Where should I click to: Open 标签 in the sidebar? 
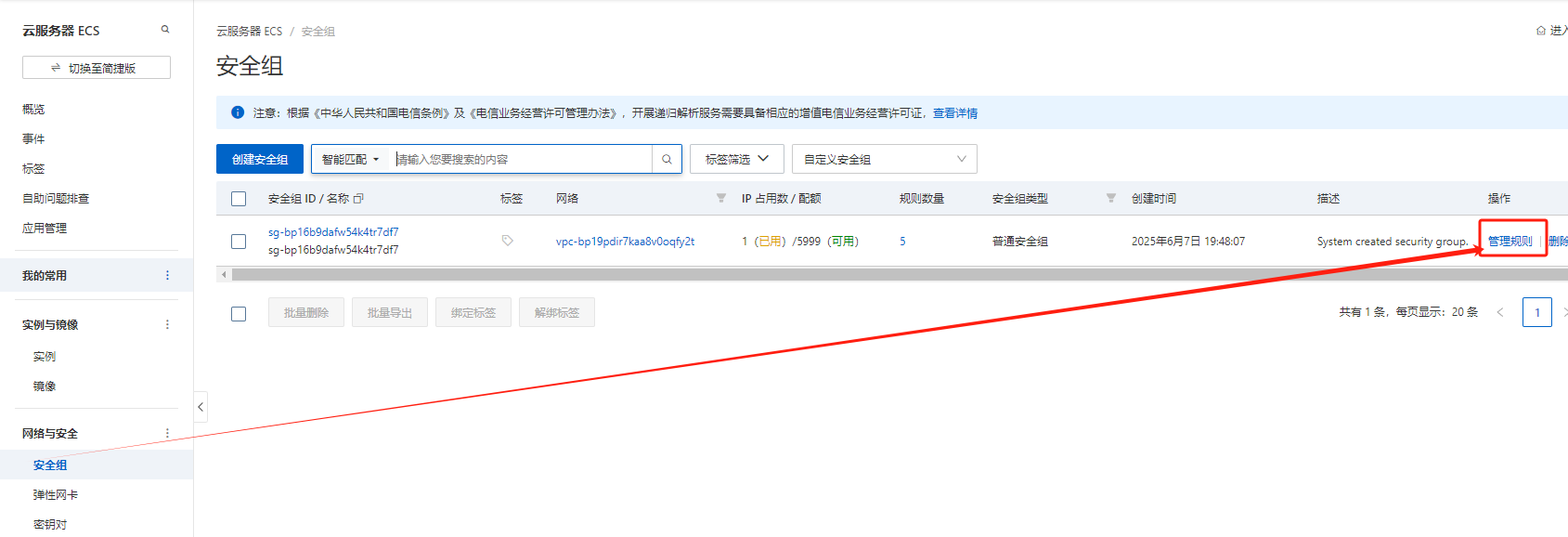33,168
